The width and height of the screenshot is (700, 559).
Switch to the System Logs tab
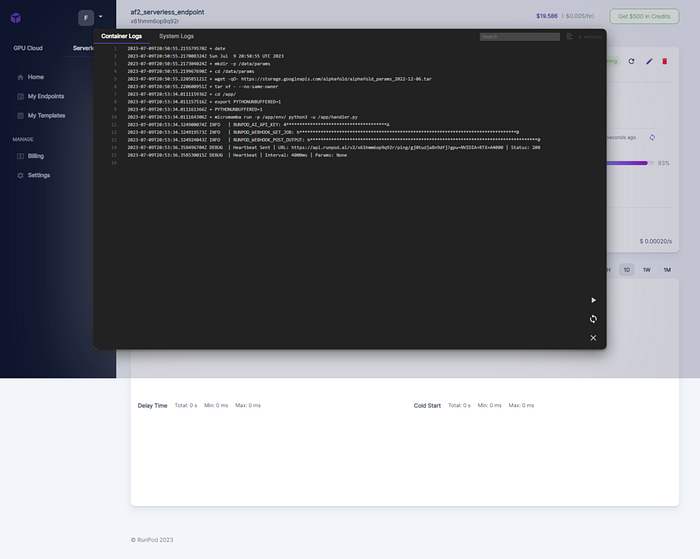tap(176, 36)
